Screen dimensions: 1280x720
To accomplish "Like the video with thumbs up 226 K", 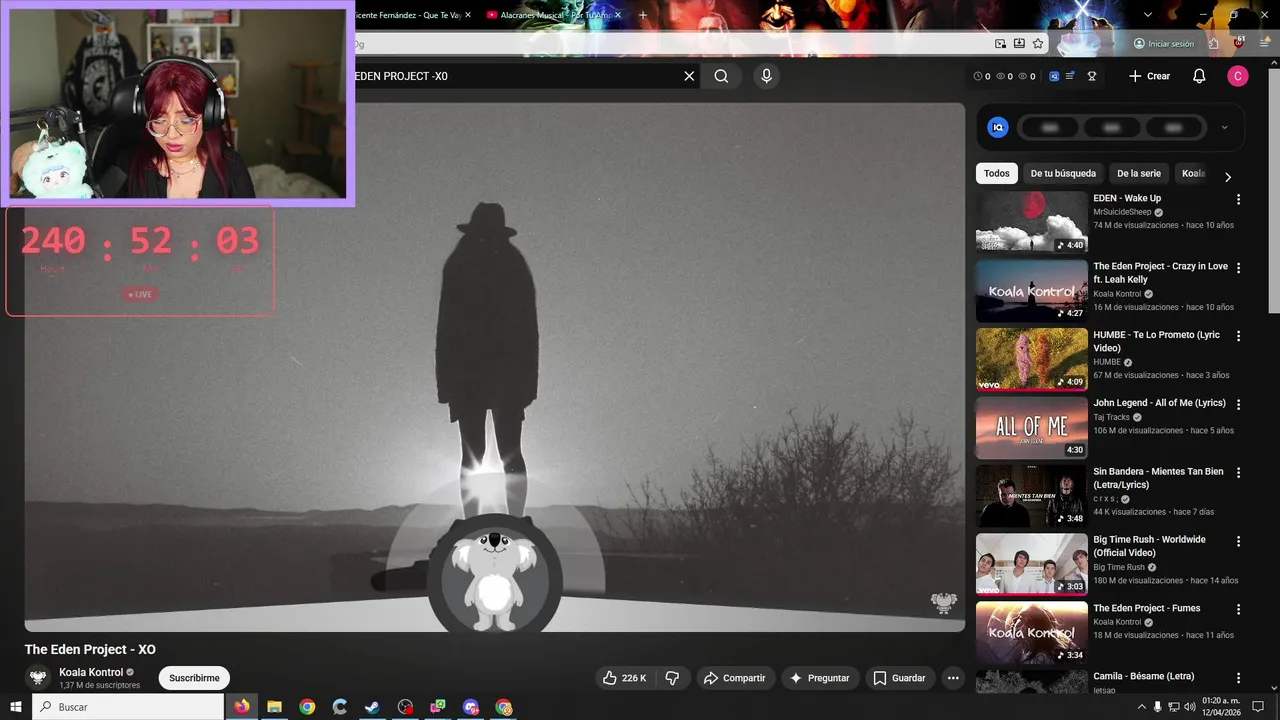I will tap(624, 678).
